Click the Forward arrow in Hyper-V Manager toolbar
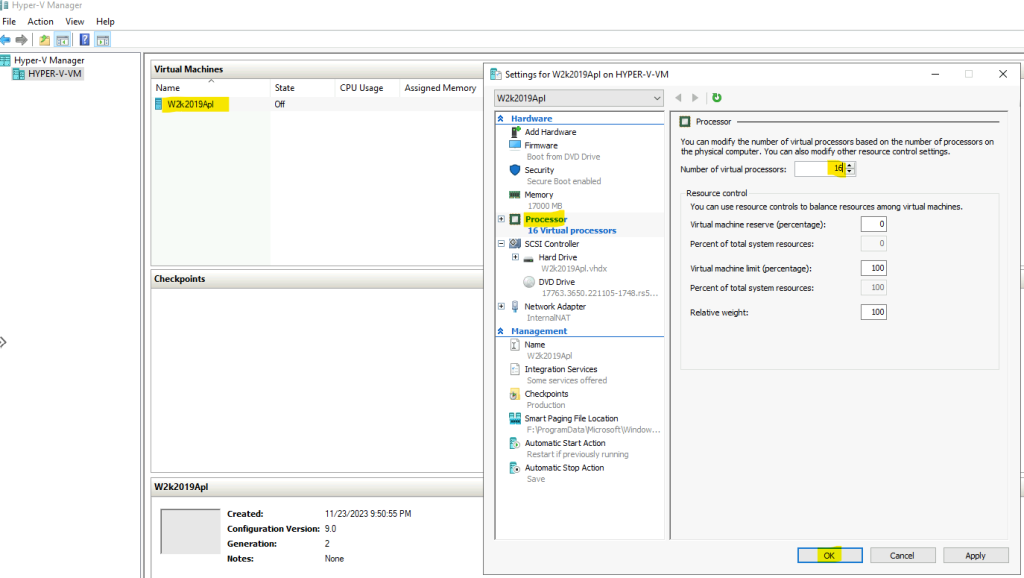This screenshot has height=578, width=1024. click(x=22, y=40)
